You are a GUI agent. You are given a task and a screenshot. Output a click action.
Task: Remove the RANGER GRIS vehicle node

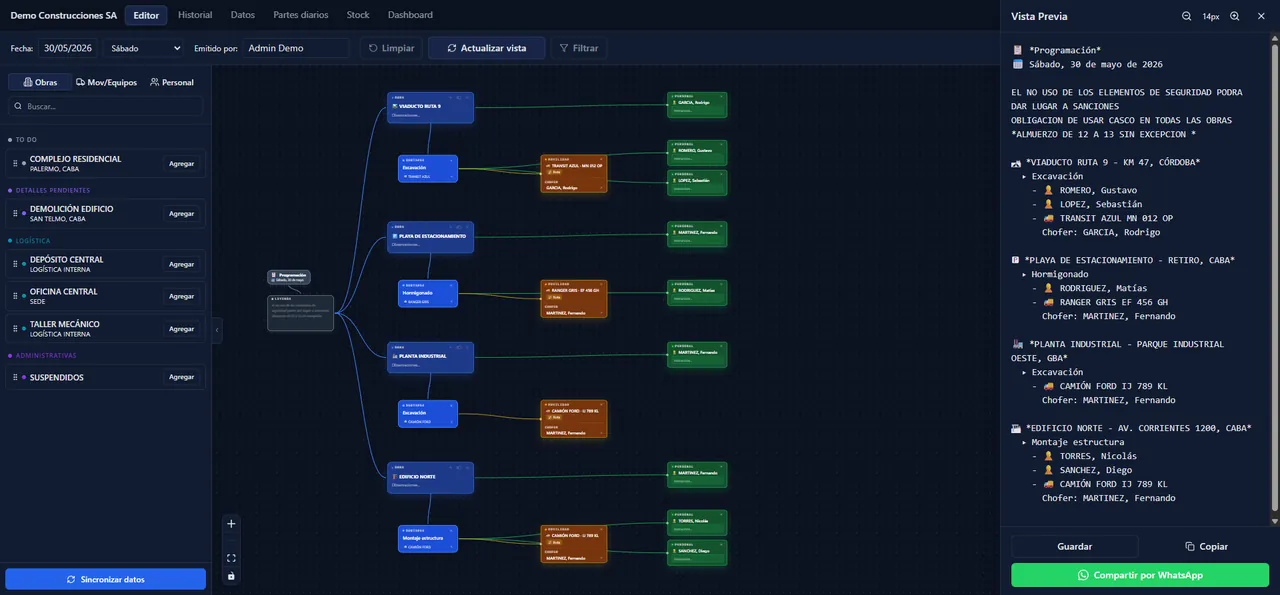click(601, 284)
